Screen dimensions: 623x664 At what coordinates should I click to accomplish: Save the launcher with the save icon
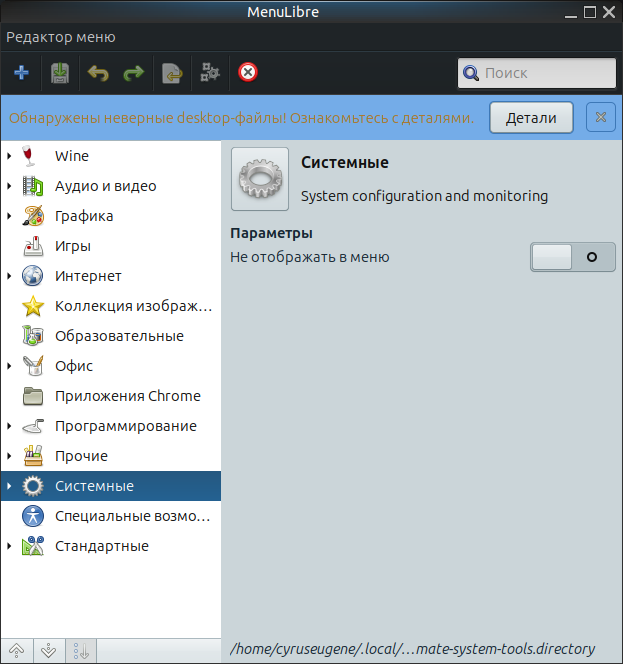click(x=60, y=73)
